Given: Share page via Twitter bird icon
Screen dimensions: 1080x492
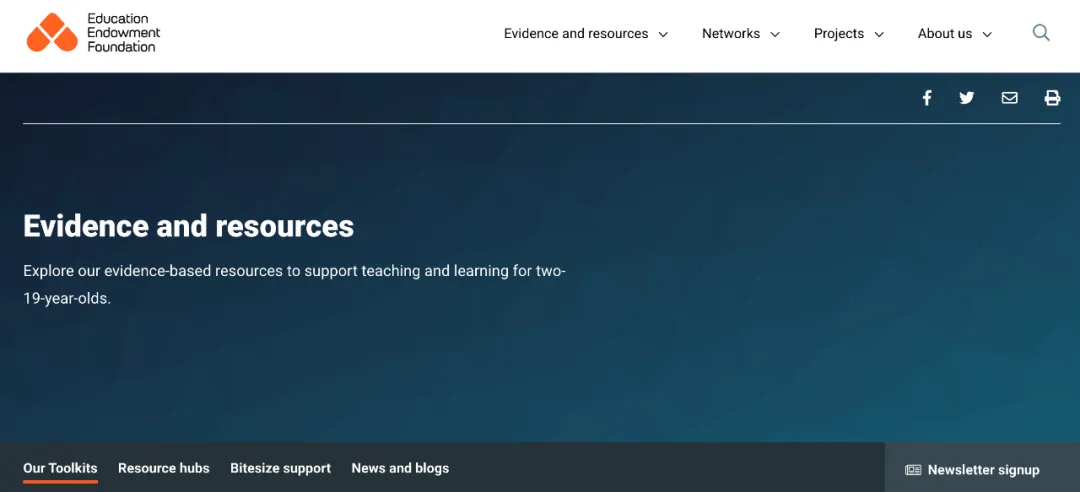Looking at the screenshot, I should click(x=966, y=98).
